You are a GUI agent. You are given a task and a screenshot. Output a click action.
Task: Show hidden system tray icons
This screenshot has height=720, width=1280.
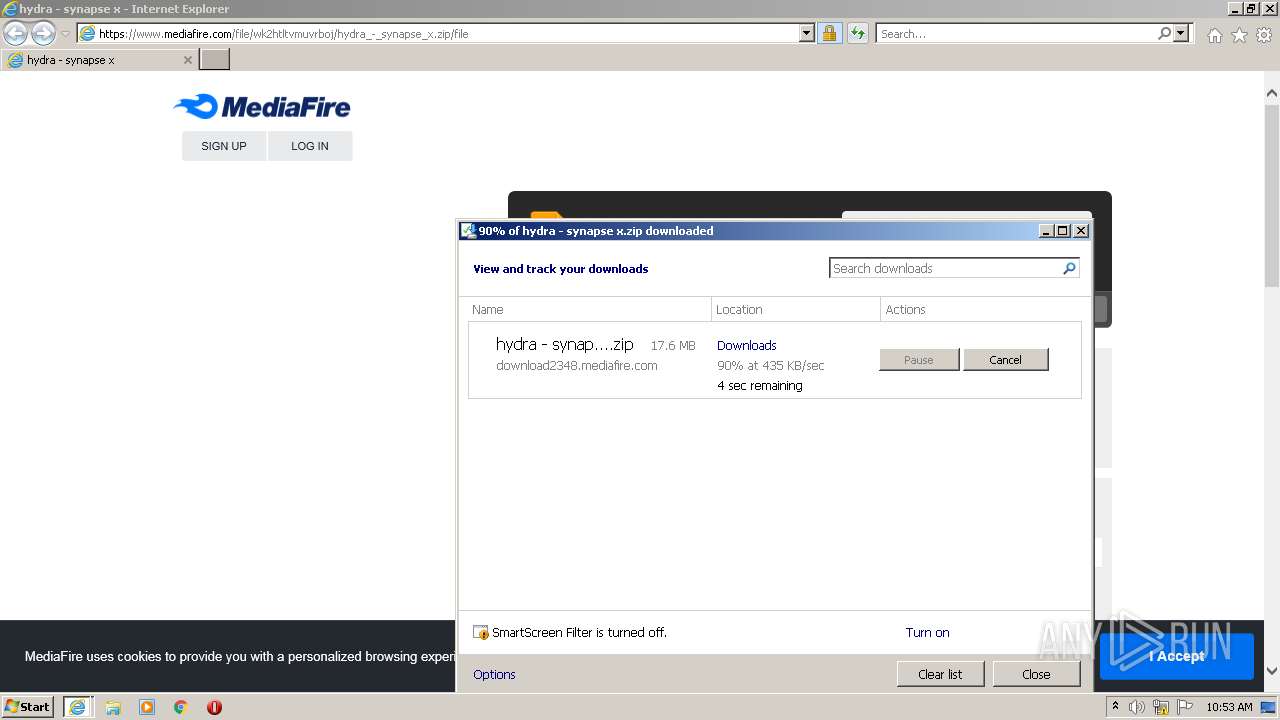(x=1115, y=706)
